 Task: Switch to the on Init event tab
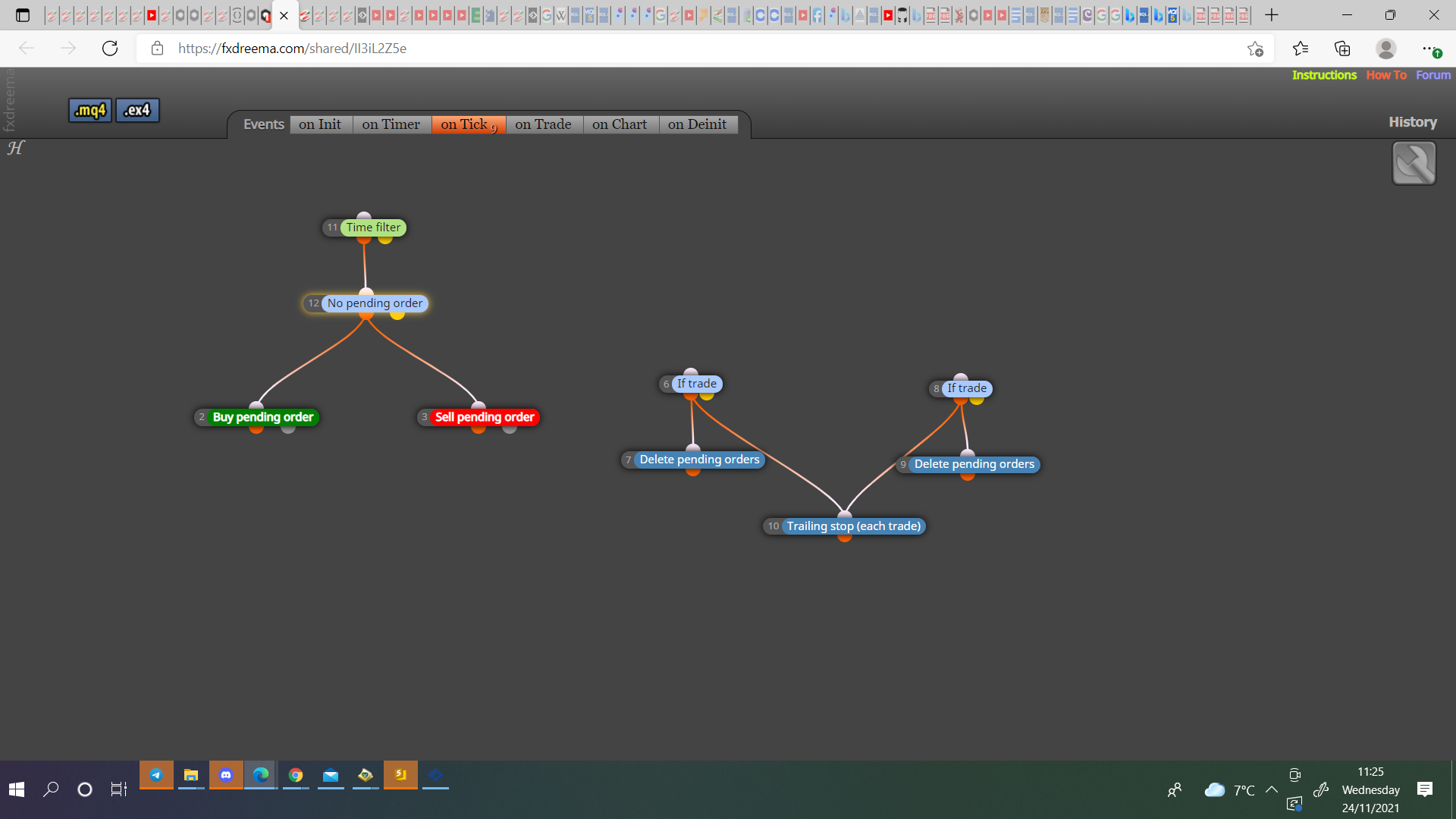[x=319, y=124]
